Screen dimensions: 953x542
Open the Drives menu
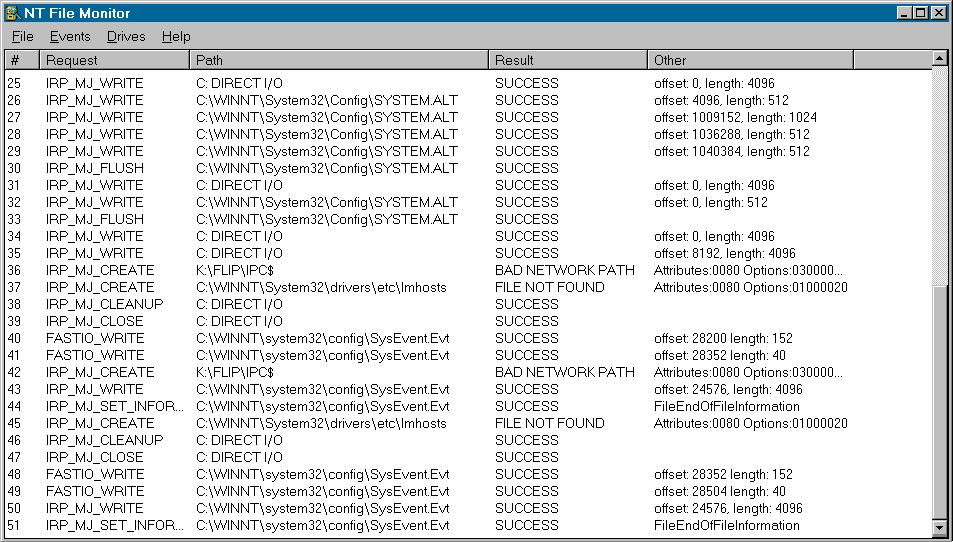coord(126,37)
